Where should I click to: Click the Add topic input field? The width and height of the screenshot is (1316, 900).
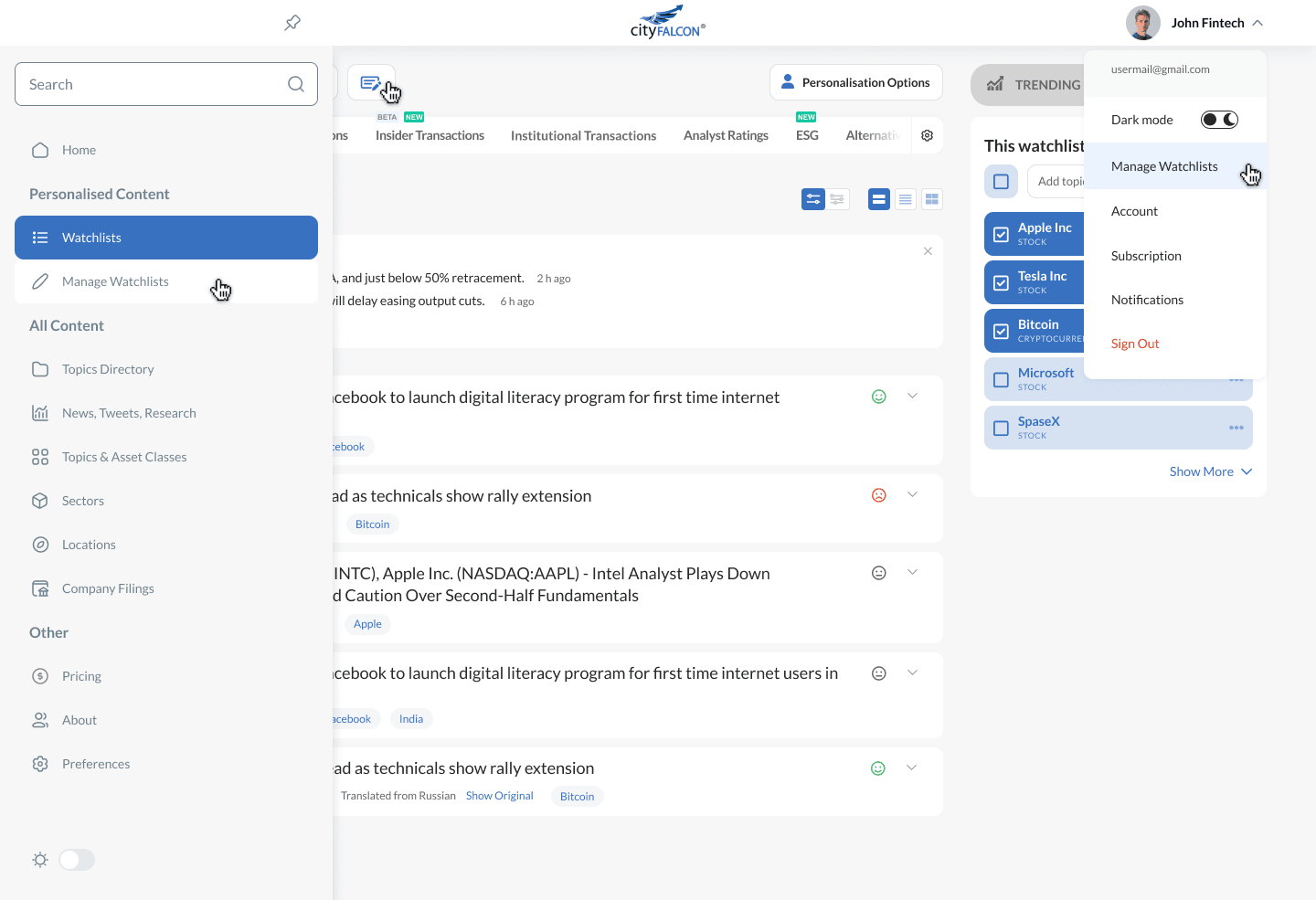click(1056, 181)
